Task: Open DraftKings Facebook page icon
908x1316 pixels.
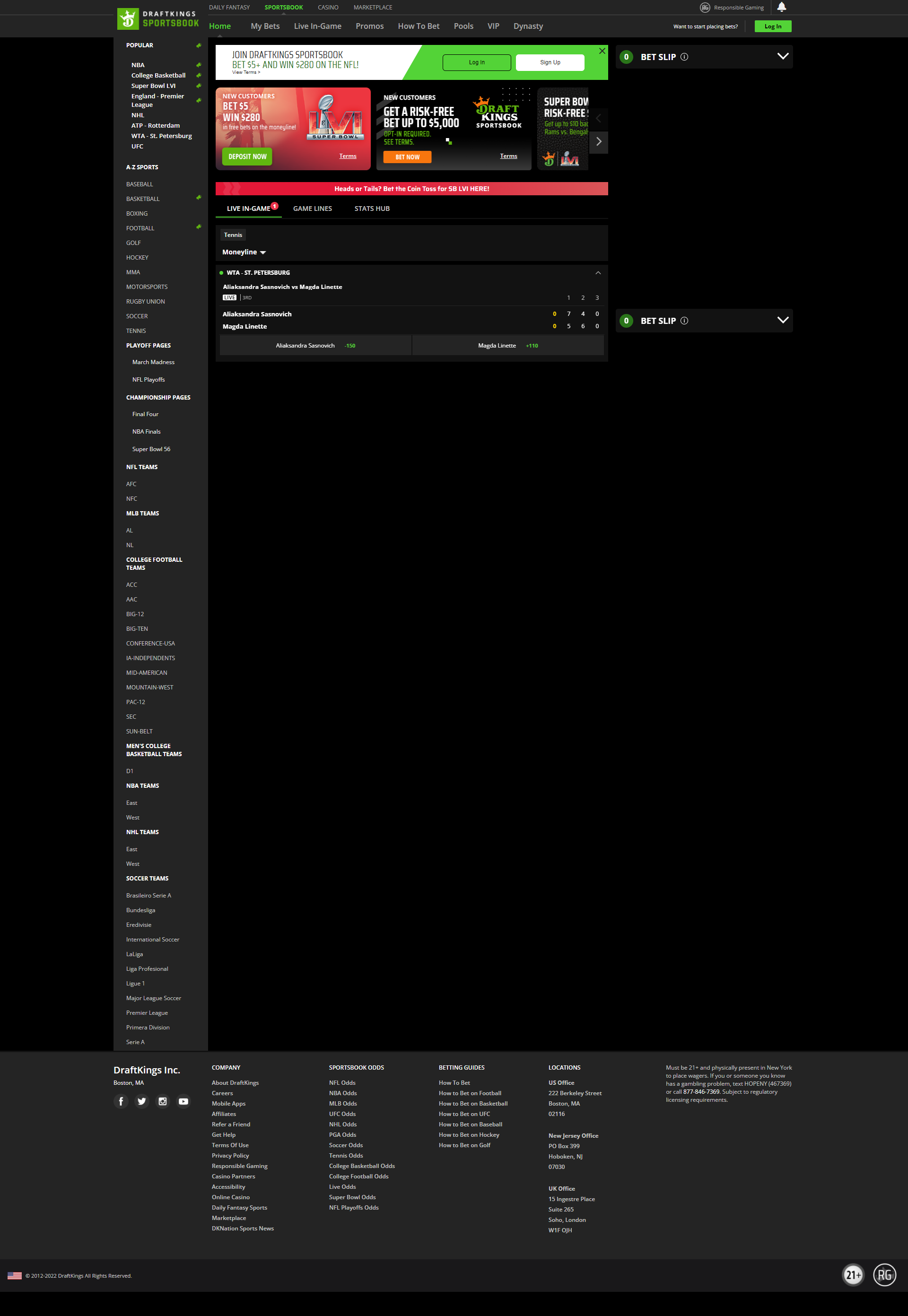Action: click(121, 1101)
